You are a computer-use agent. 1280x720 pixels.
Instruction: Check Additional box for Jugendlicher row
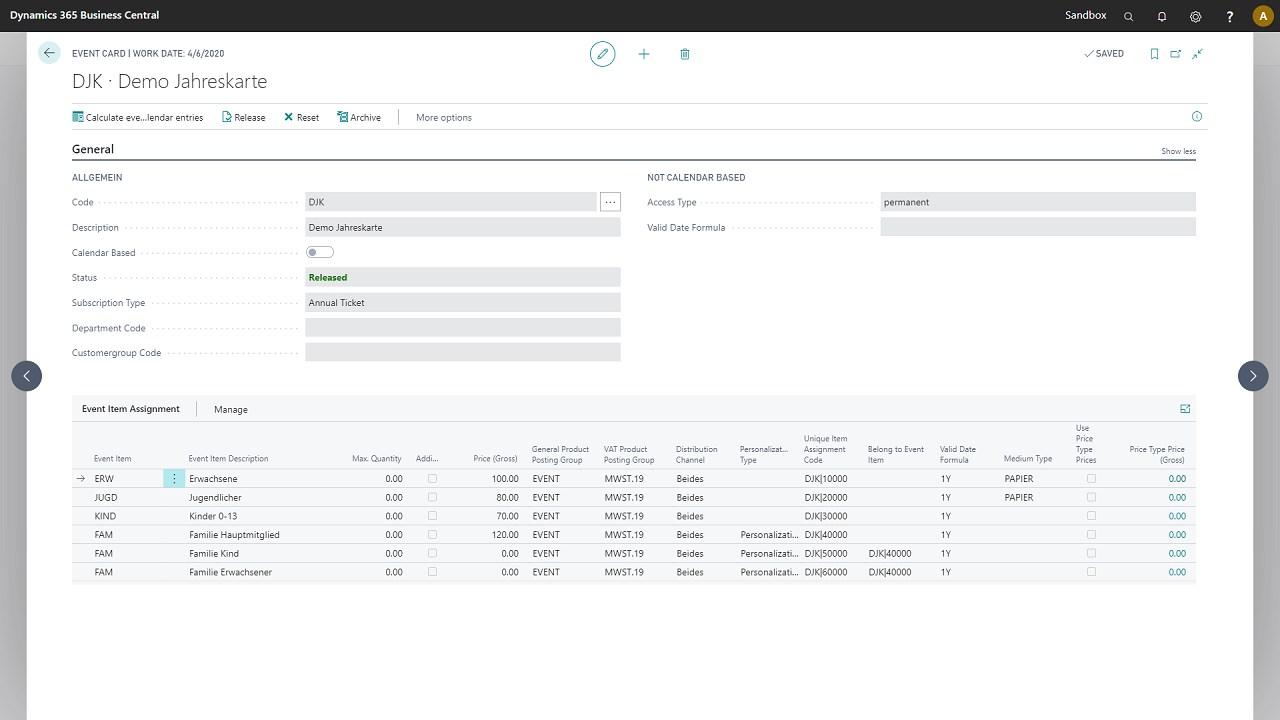[x=432, y=497]
